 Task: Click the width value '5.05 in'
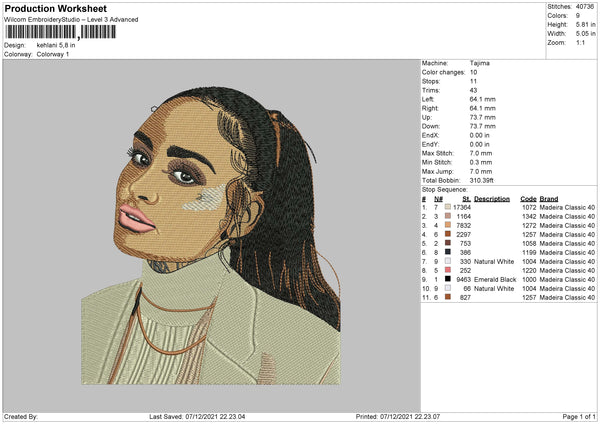(x=585, y=34)
